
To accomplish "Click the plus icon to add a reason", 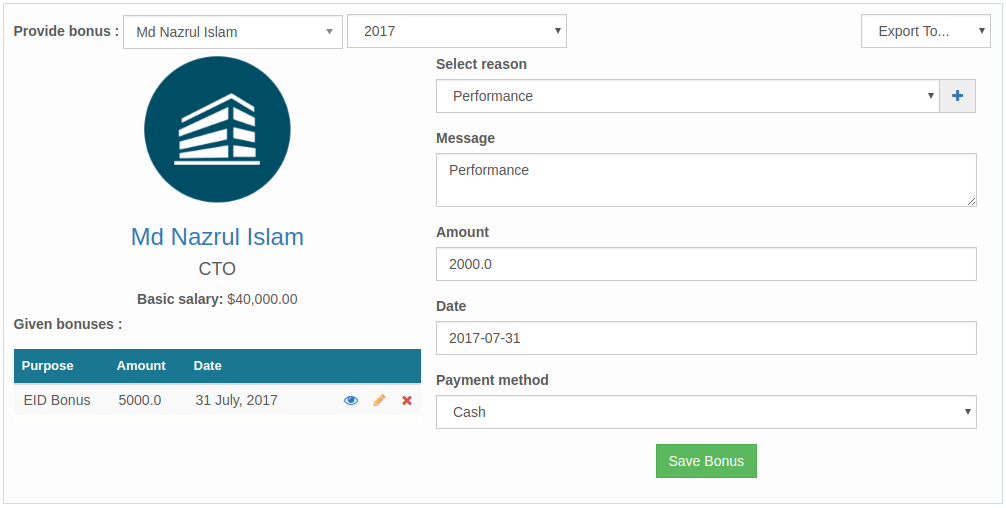I will (x=957, y=96).
